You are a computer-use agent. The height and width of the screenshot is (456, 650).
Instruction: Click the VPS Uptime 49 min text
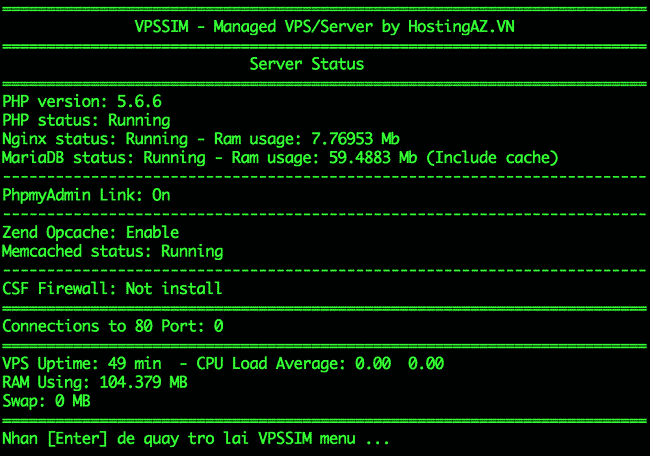tap(82, 364)
